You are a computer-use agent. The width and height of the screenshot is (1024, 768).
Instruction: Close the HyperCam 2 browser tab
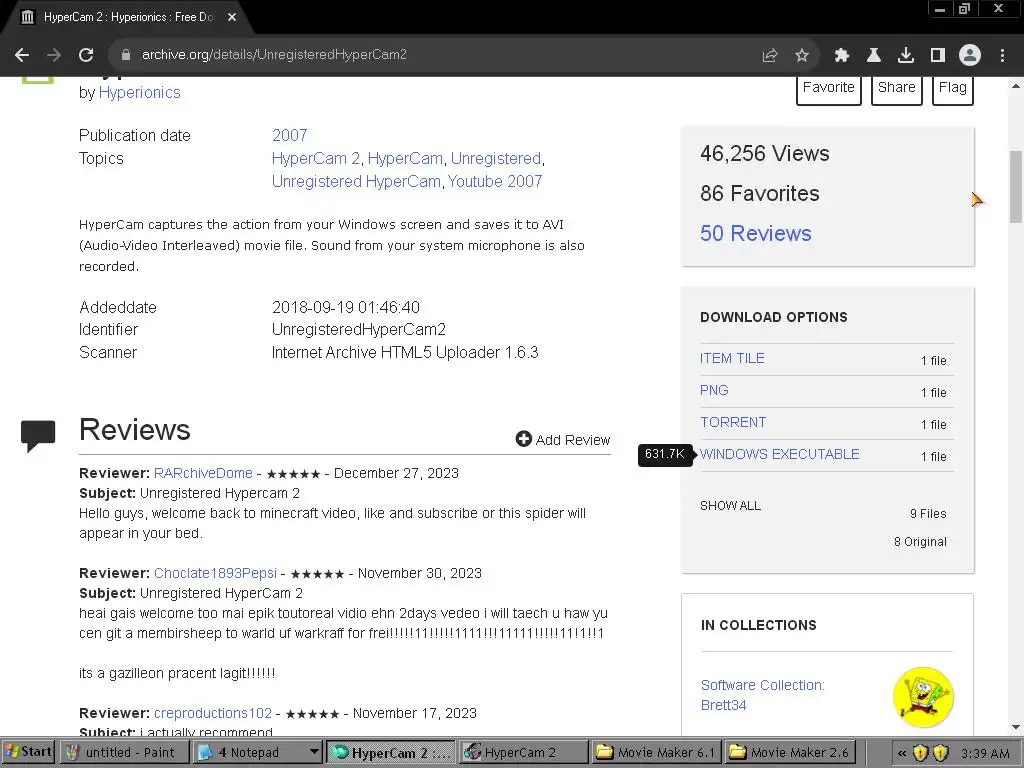[232, 17]
